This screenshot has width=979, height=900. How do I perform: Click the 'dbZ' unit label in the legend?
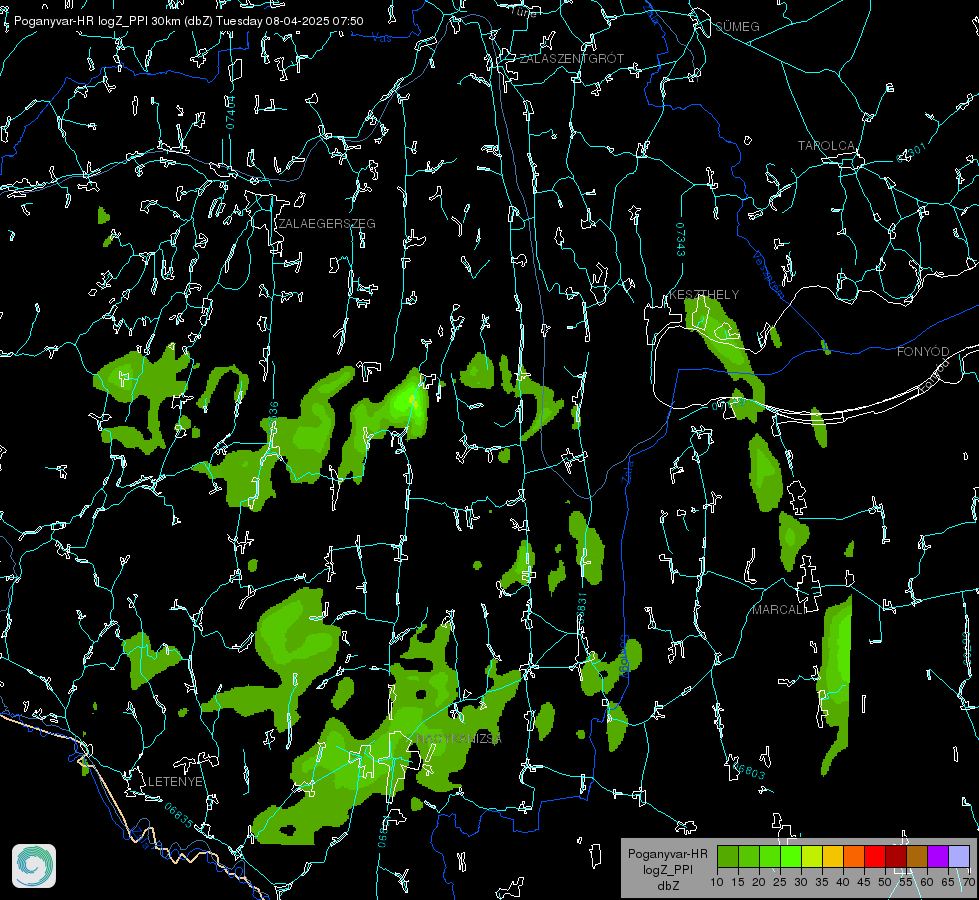pyautogui.click(x=668, y=886)
